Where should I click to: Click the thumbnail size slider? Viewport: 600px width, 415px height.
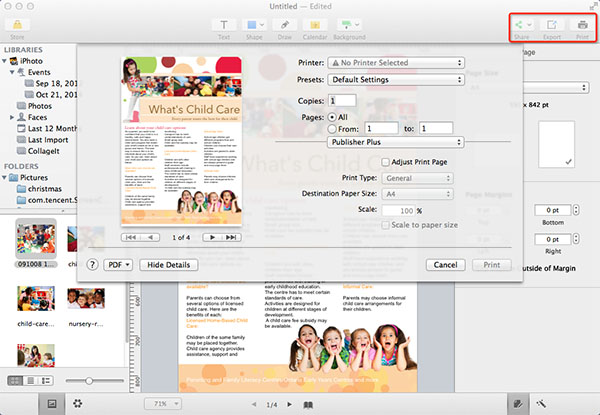88,381
